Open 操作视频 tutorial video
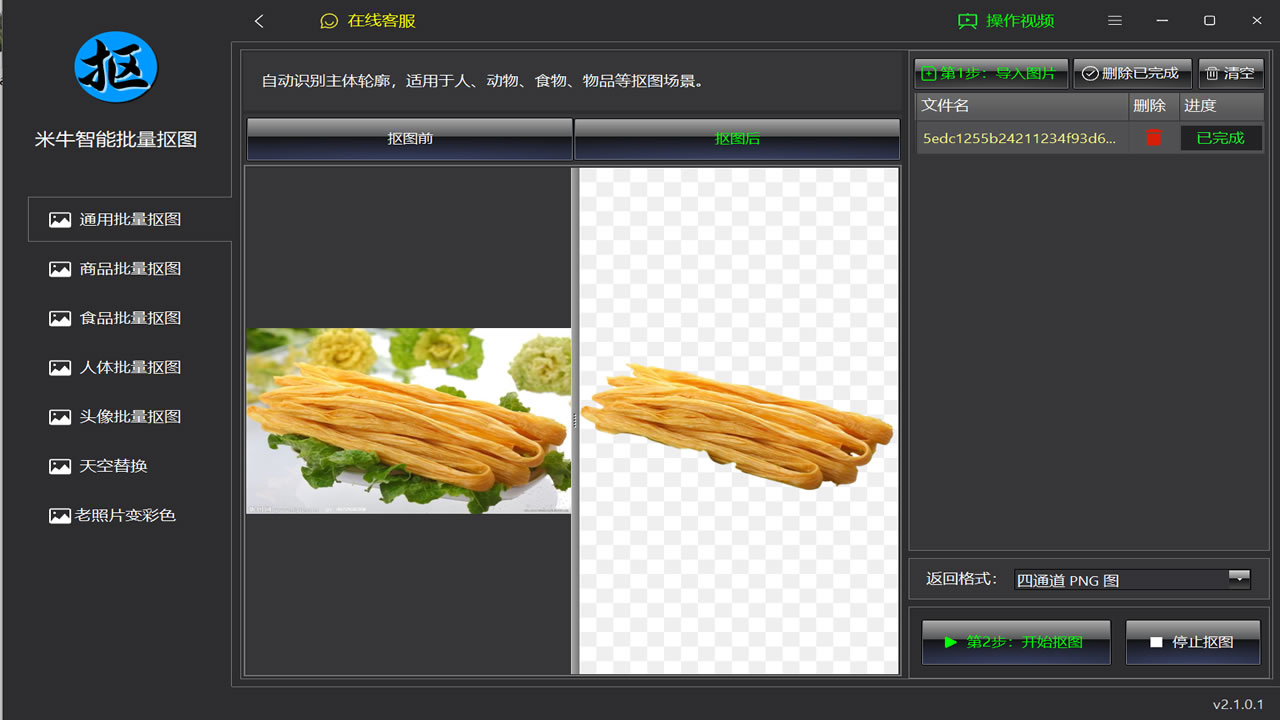1280x720 pixels. [x=1006, y=21]
